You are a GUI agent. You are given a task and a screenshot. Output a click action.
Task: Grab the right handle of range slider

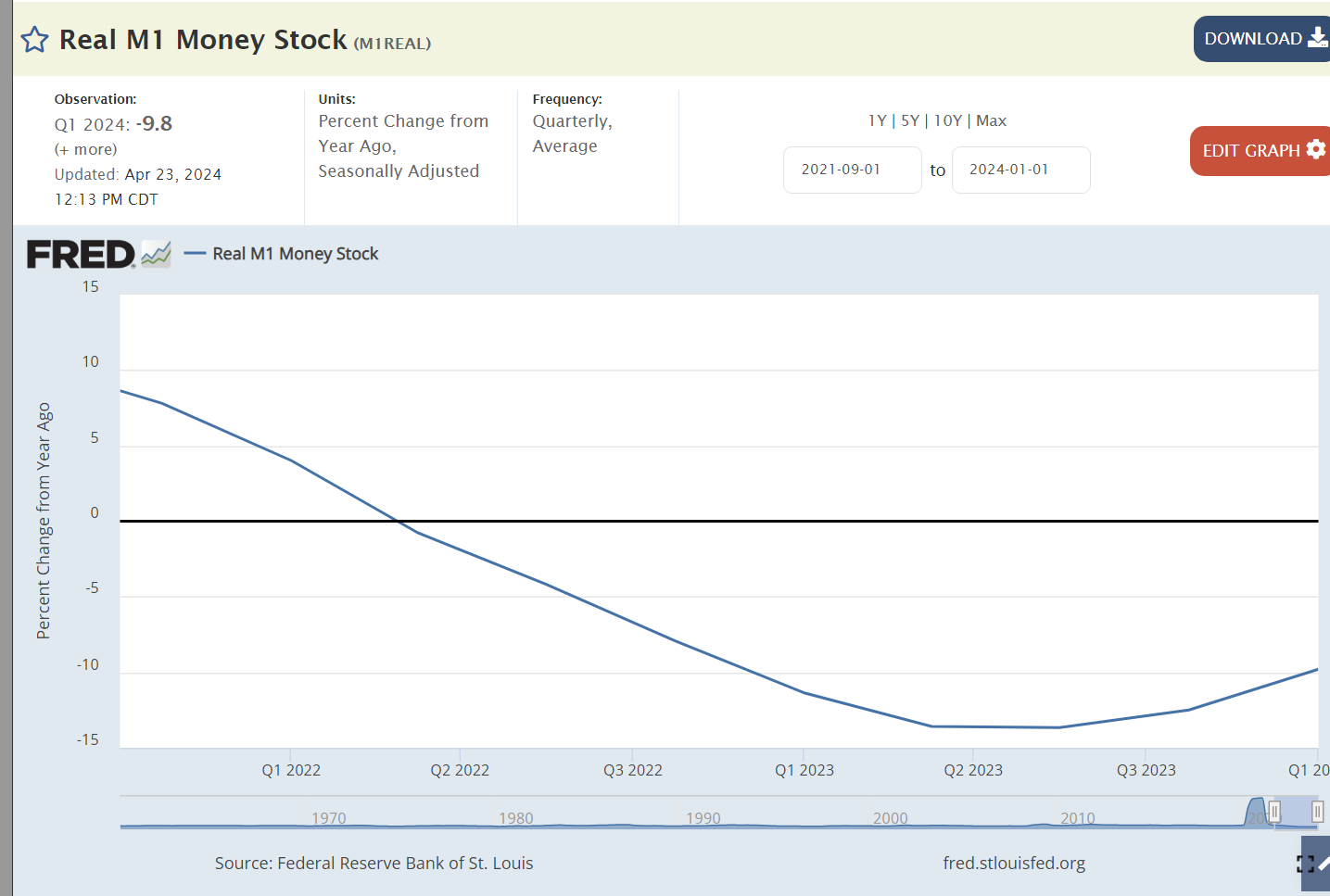(1317, 813)
